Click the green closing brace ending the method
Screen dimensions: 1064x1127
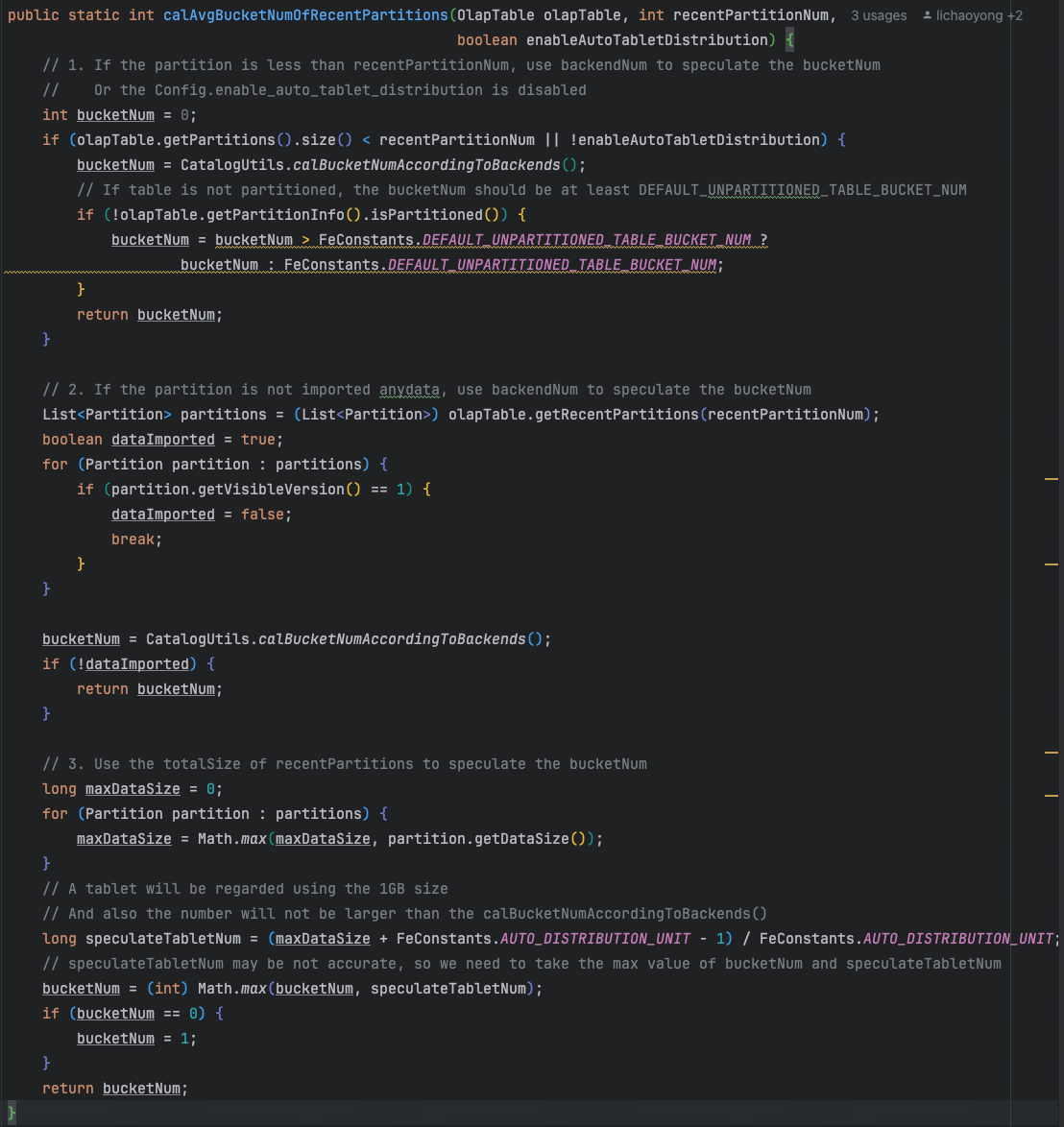click(x=12, y=1114)
